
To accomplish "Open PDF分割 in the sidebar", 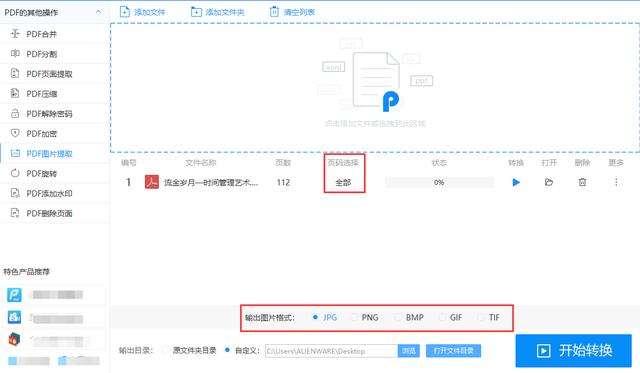I will 55,54.
